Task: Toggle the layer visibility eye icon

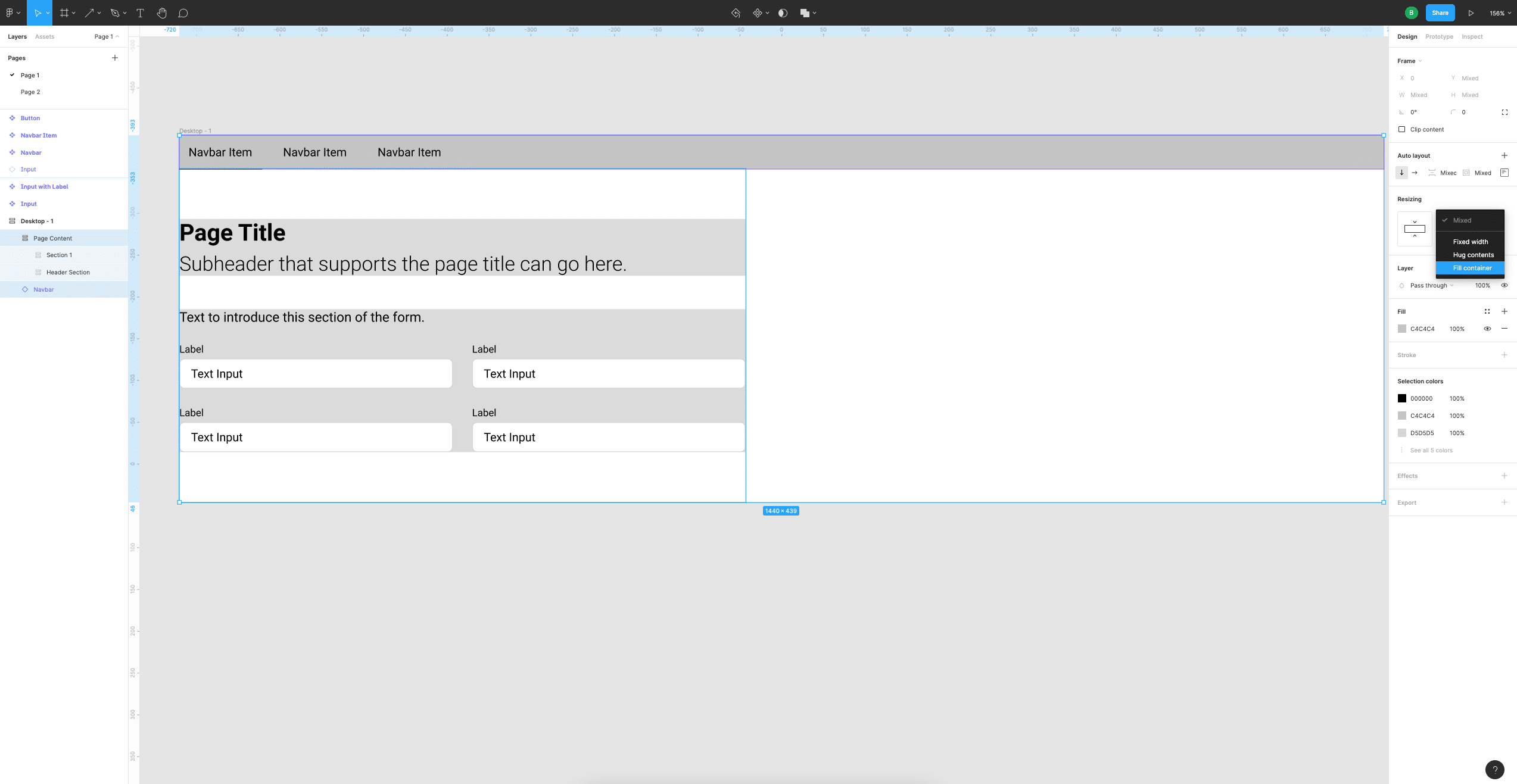Action: click(1504, 285)
